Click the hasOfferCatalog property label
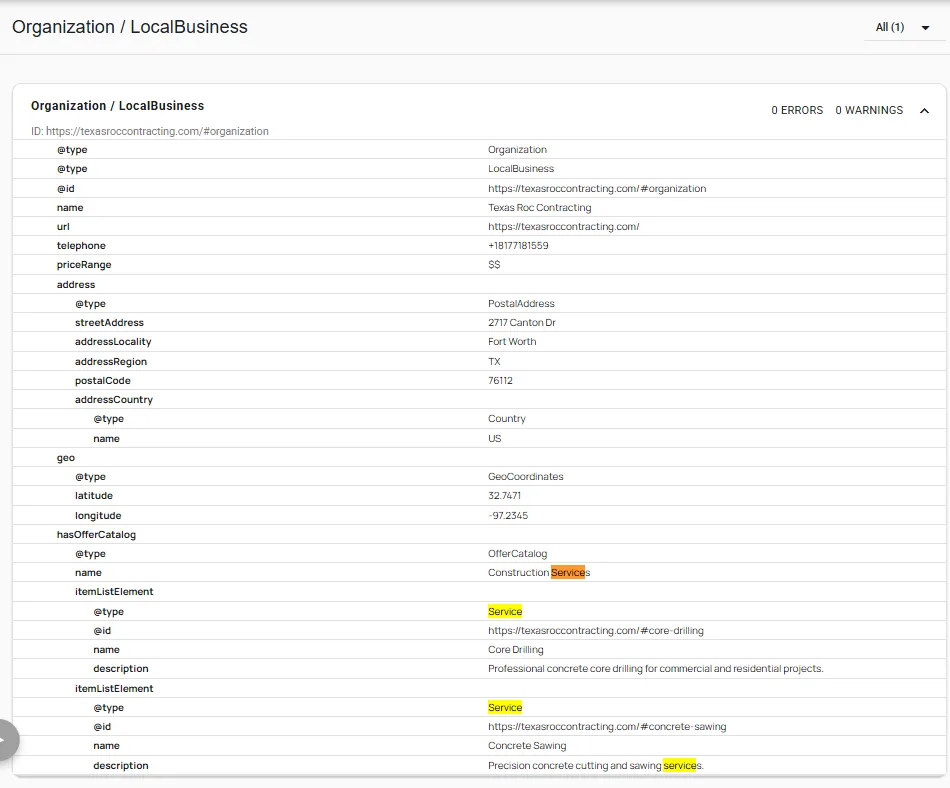Screen dimensions: 950x788 [96, 535]
